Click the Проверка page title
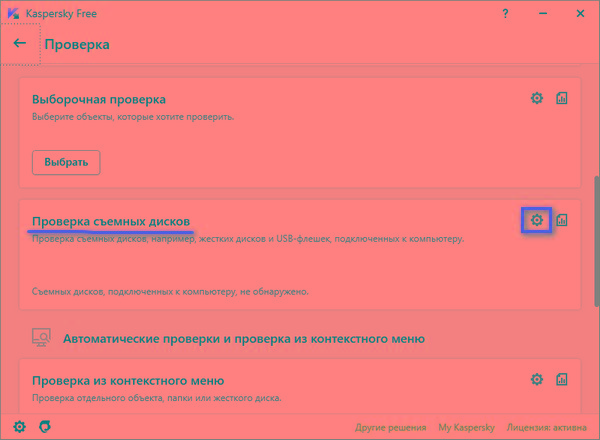The height and width of the screenshot is (440, 600). [77, 44]
